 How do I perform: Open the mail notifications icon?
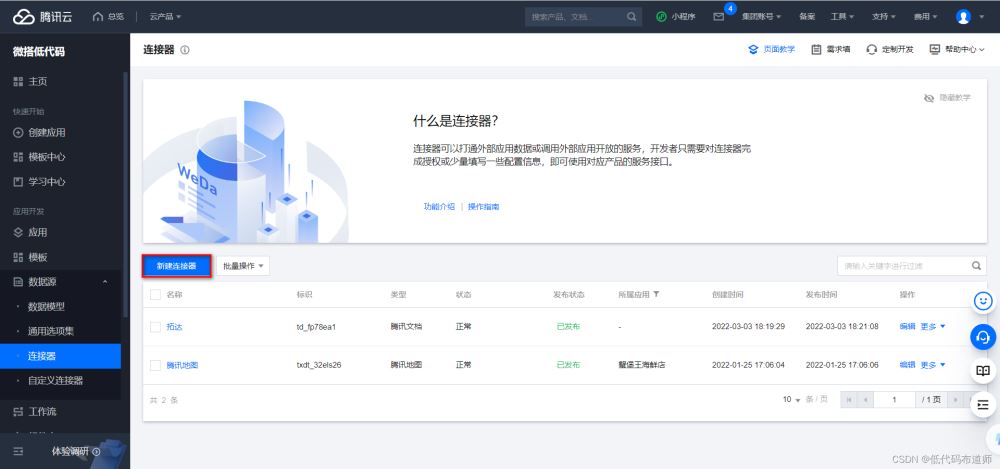[x=719, y=17]
